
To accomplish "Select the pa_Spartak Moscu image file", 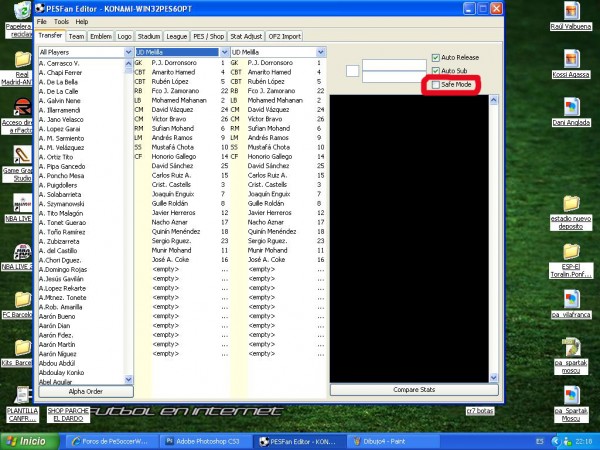I will (x=571, y=396).
